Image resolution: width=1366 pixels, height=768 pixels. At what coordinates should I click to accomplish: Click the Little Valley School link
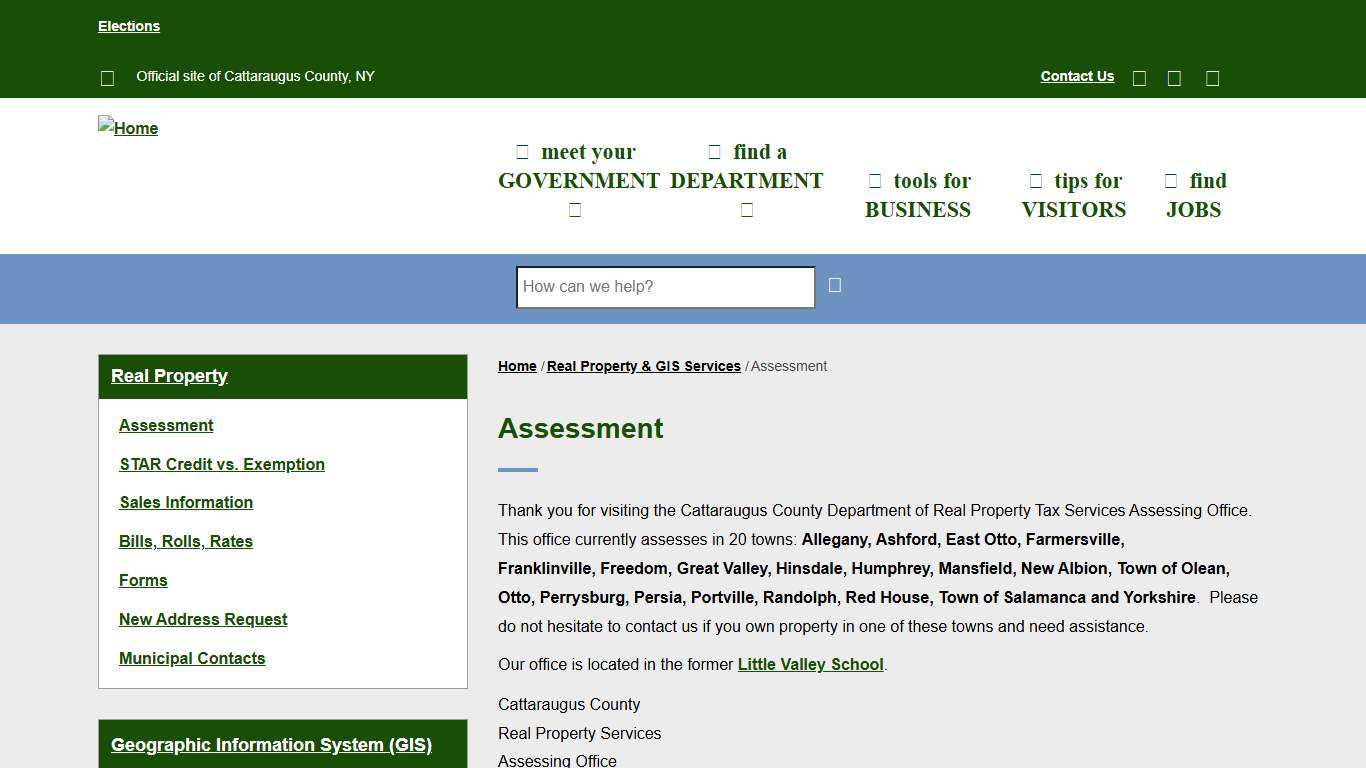coord(810,664)
